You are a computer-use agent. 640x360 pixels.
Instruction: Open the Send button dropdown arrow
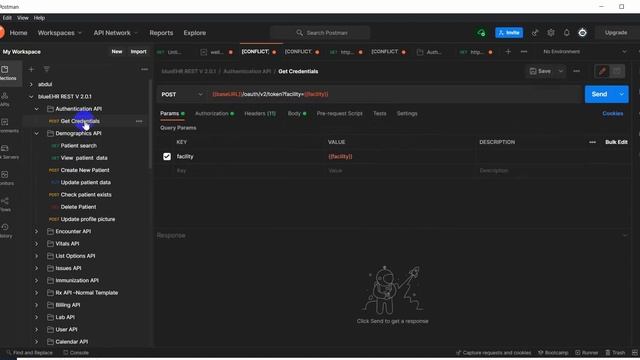click(x=621, y=94)
